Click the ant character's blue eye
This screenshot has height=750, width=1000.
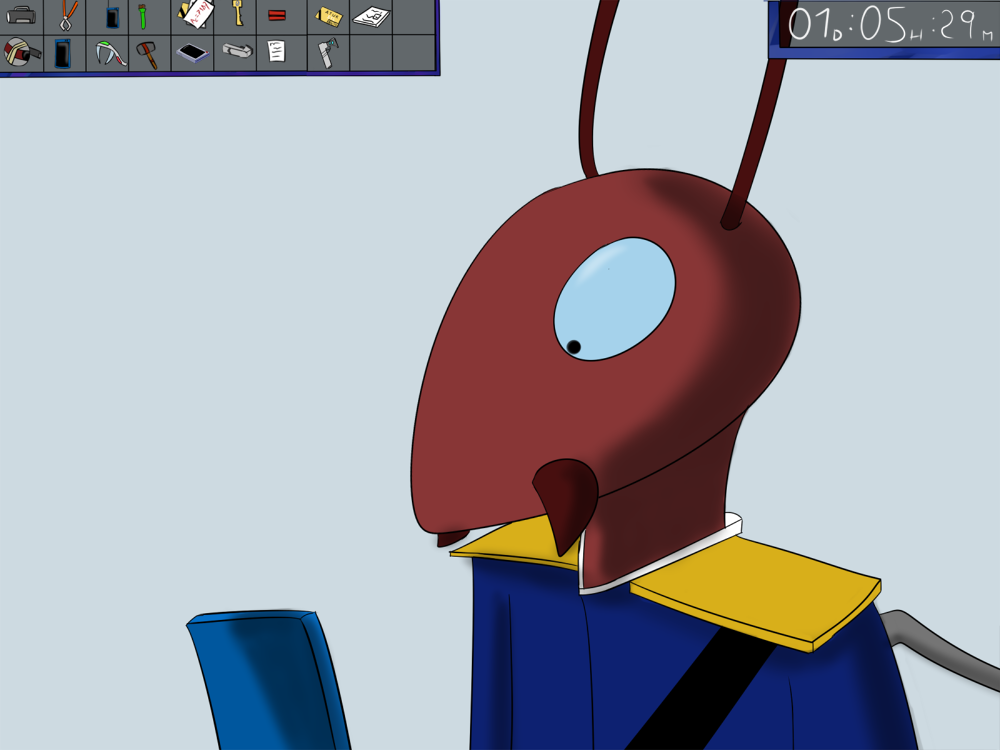614,297
